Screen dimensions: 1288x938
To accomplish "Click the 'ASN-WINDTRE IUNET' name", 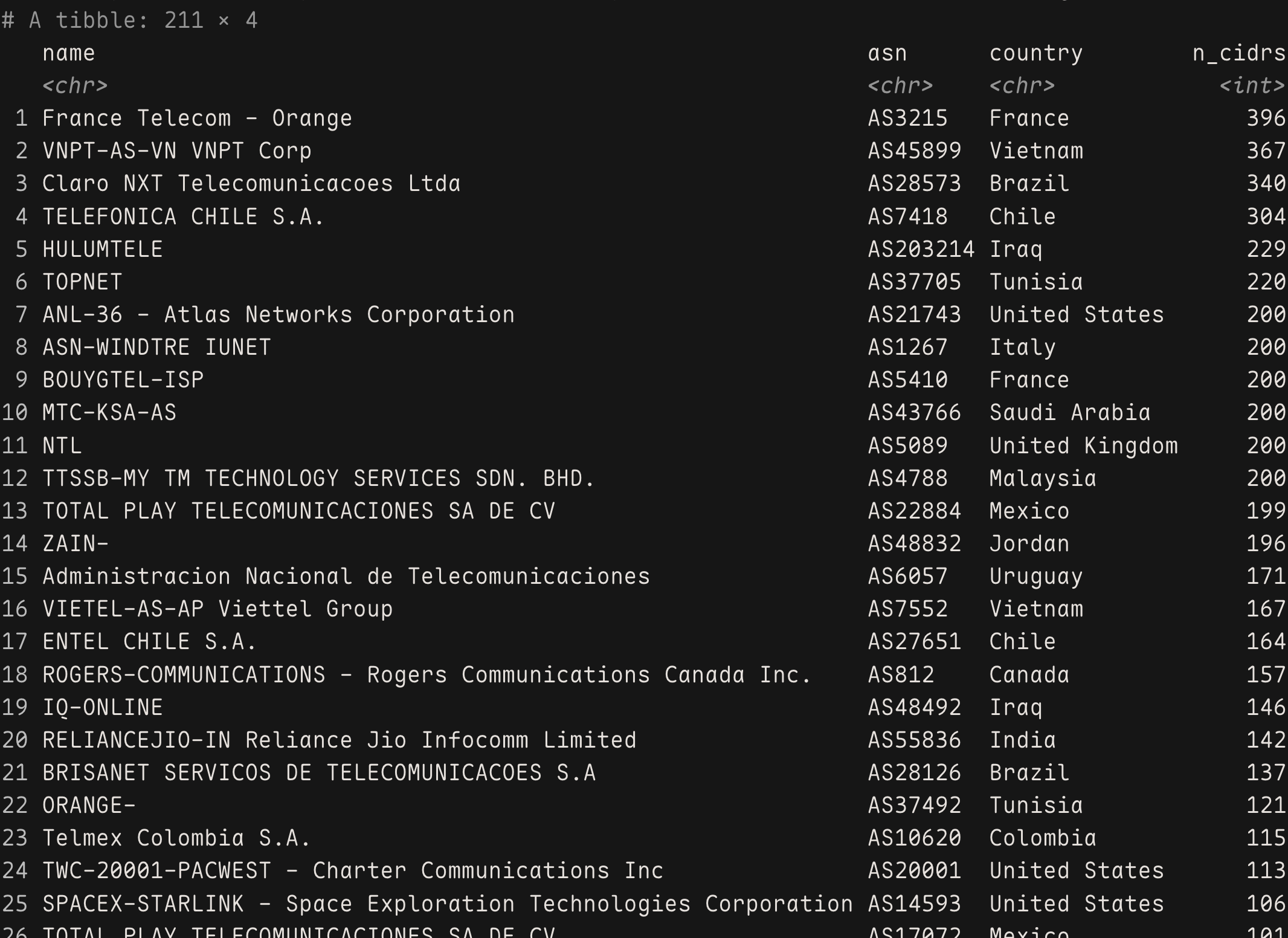I will click(156, 347).
